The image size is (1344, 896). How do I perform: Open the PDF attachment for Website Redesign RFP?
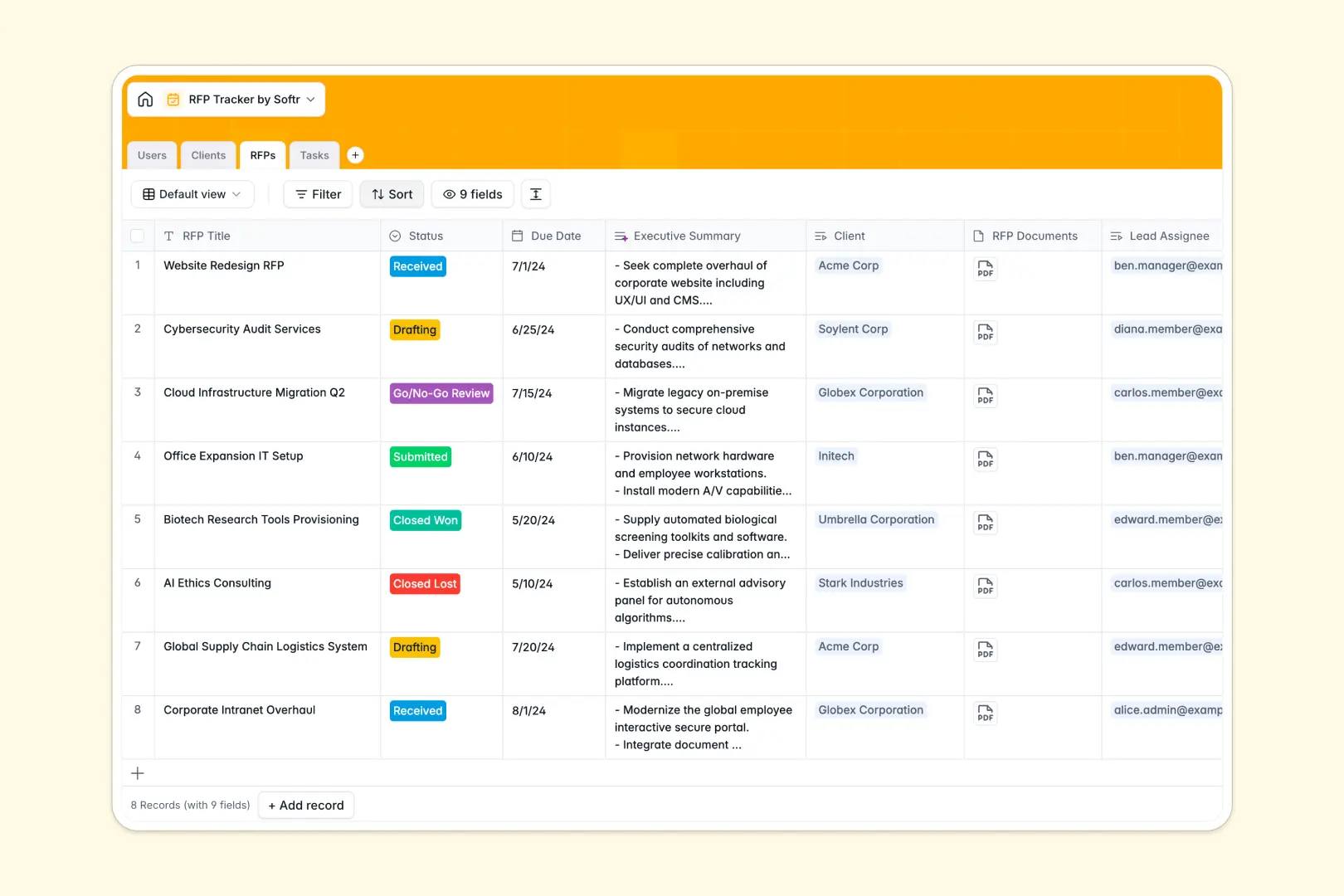point(985,269)
